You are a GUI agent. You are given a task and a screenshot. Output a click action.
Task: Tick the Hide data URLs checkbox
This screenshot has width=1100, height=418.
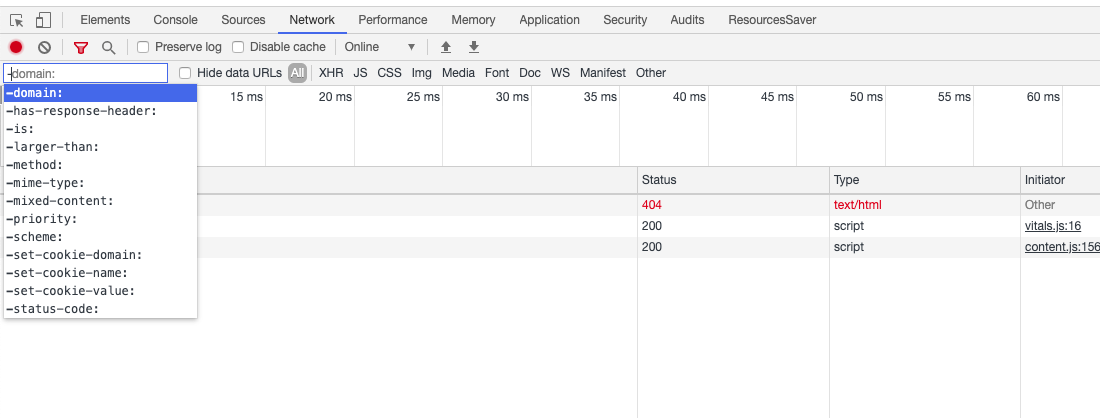pos(185,73)
